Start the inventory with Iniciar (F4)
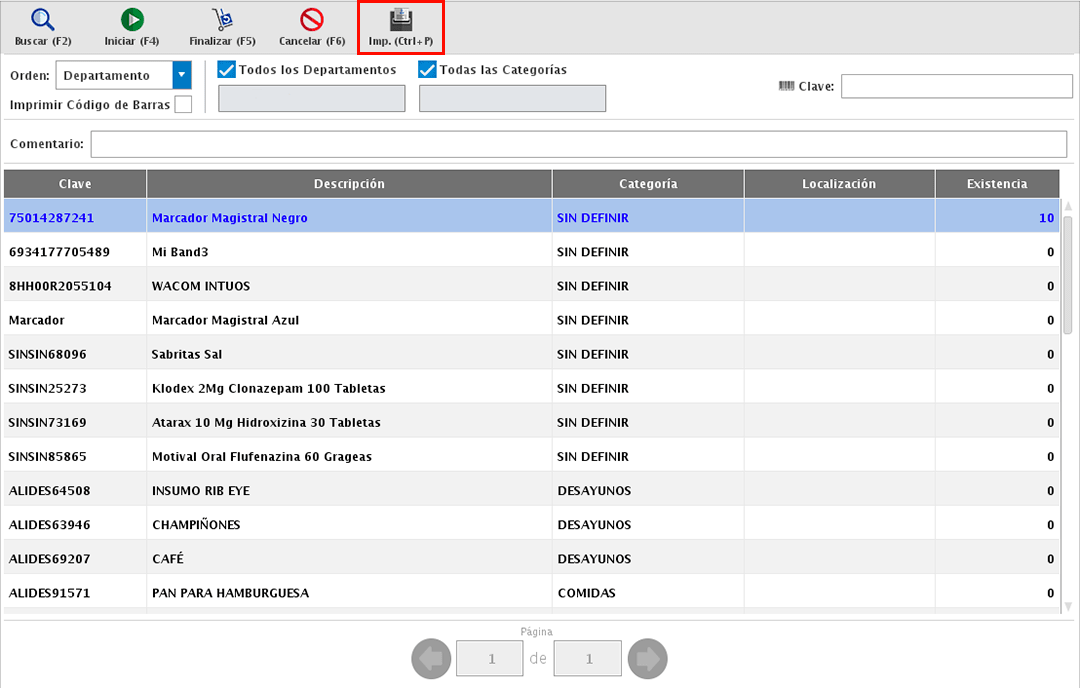Viewport: 1080px width, 688px height. (x=132, y=19)
